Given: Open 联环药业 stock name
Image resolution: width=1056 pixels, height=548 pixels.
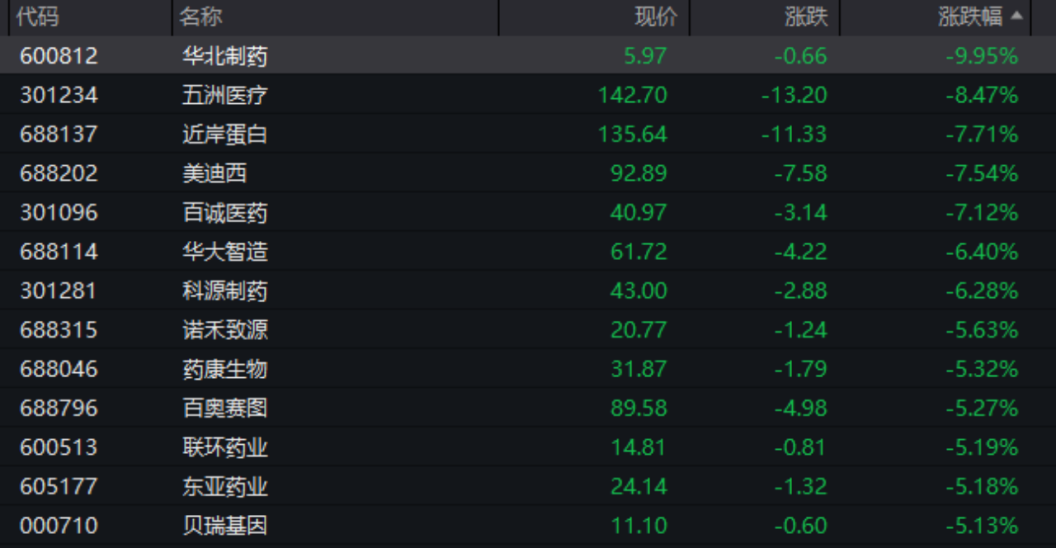Looking at the screenshot, I should (x=225, y=446).
